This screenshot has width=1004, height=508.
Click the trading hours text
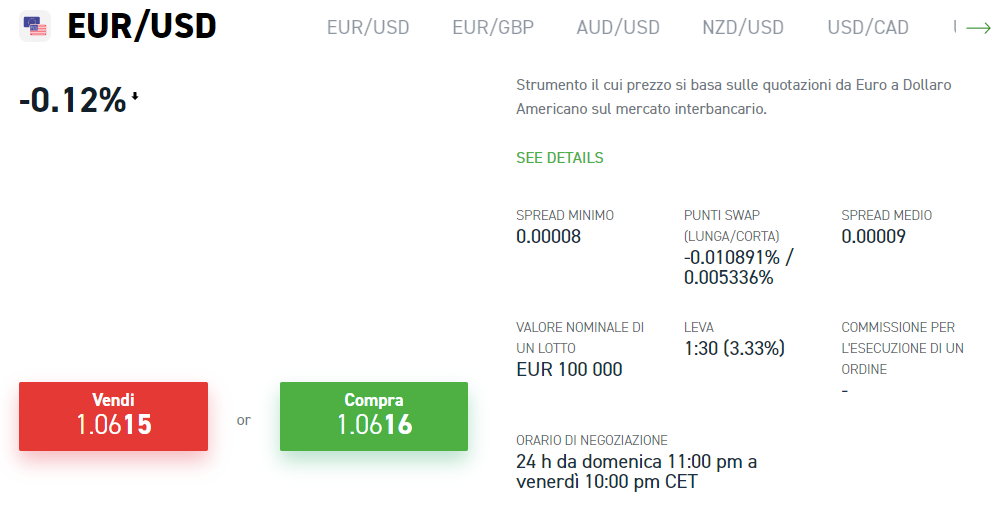(x=636, y=471)
